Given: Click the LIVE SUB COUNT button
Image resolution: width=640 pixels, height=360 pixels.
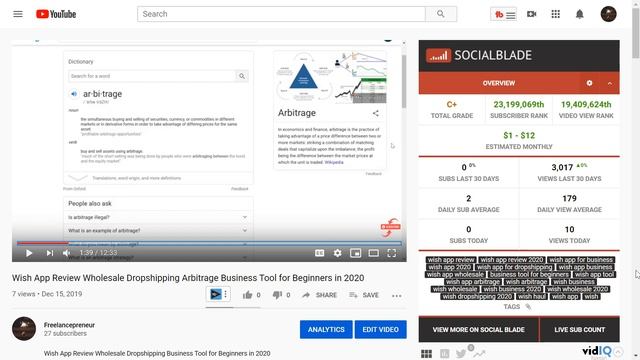Looking at the screenshot, I should coord(580,329).
